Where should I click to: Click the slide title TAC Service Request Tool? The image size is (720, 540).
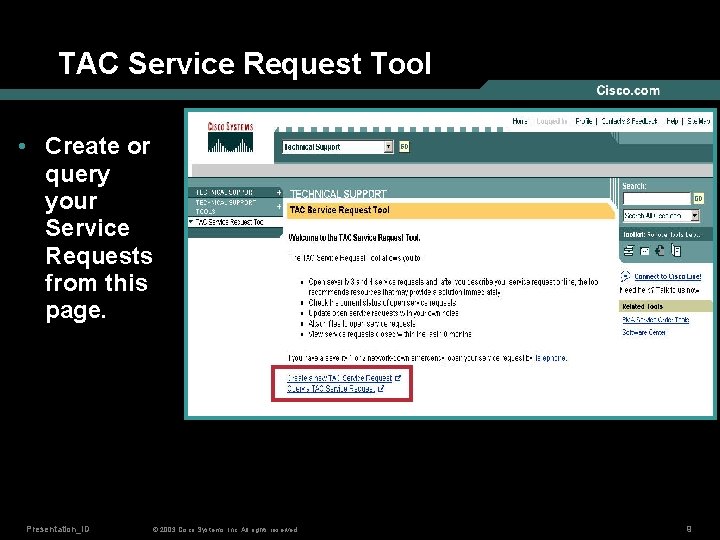click(245, 63)
